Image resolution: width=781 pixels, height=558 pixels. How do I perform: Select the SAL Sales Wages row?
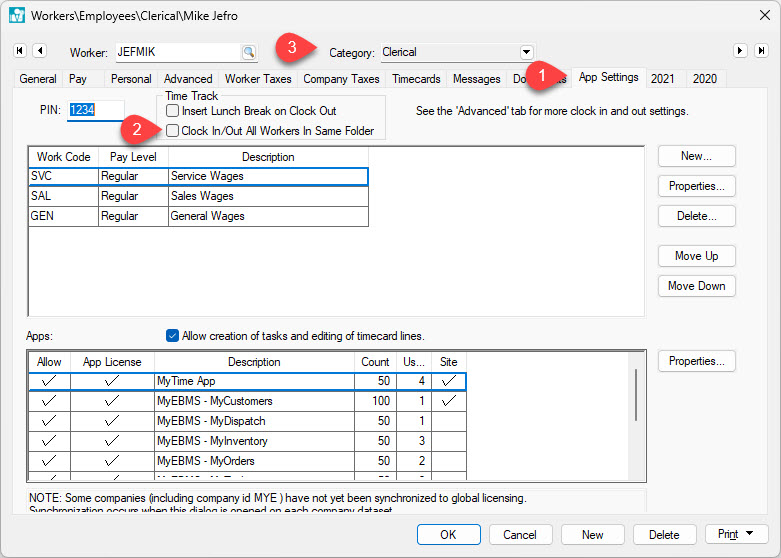click(x=198, y=197)
